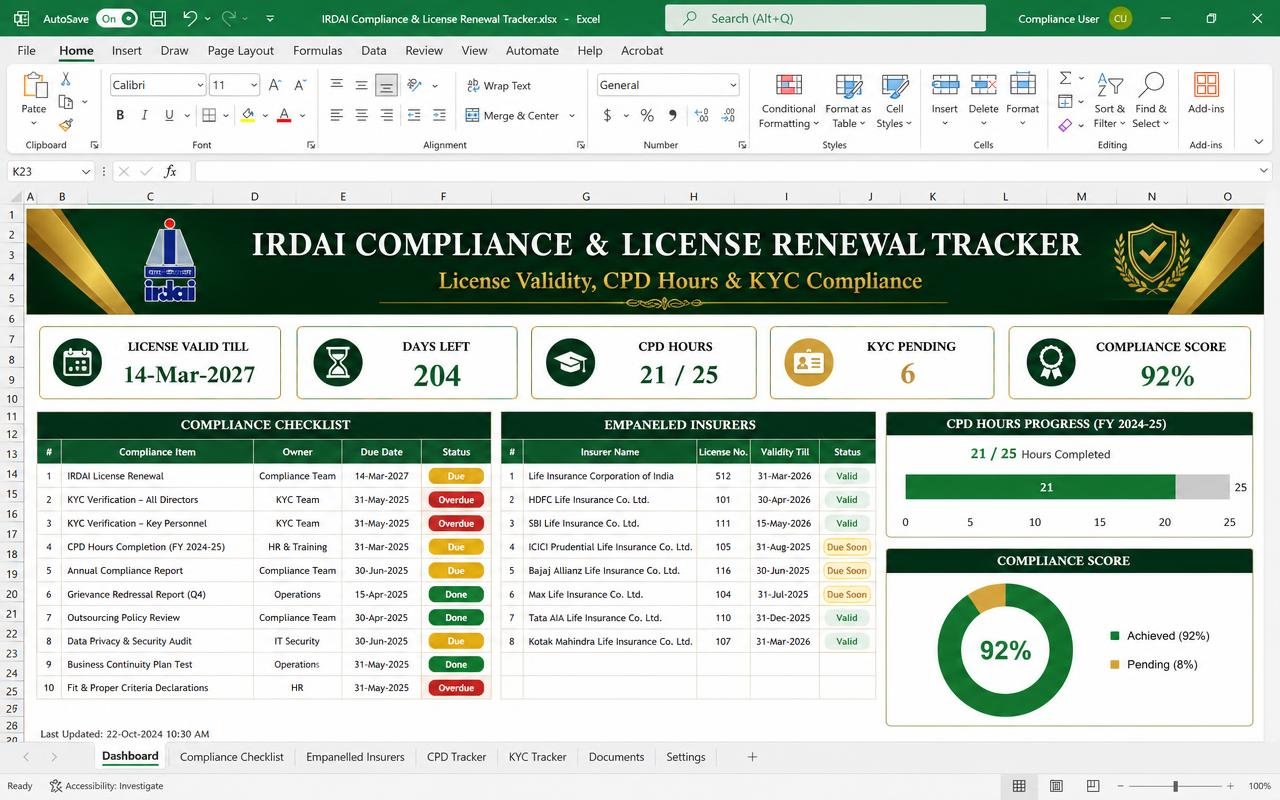Open the Page Layout tab
1280x800 pixels.
(240, 50)
